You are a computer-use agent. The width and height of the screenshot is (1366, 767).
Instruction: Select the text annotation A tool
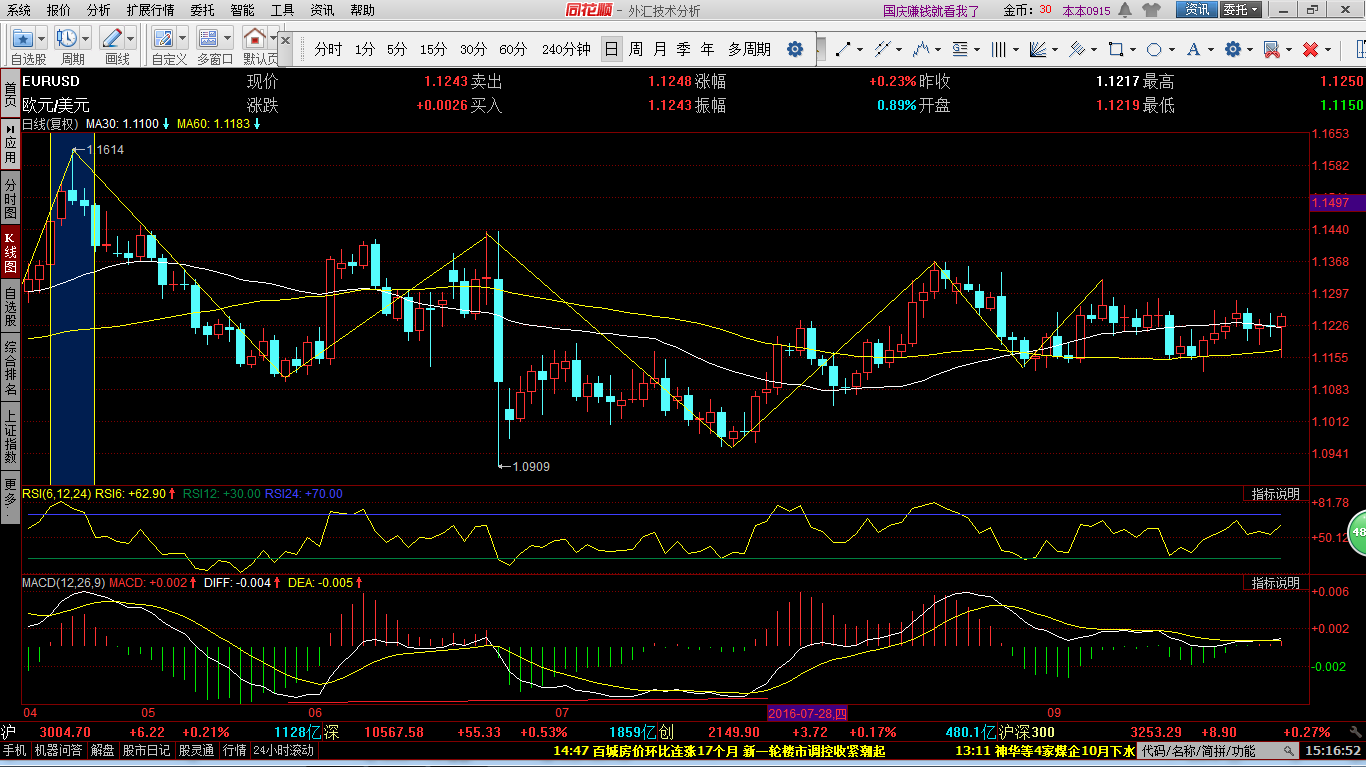1193,49
